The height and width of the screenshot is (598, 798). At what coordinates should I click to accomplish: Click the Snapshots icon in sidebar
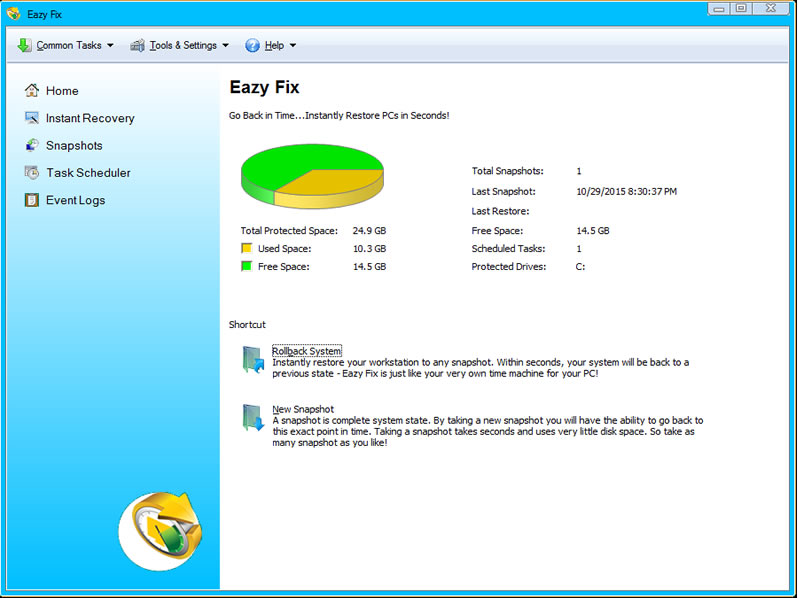pyautogui.click(x=32, y=146)
